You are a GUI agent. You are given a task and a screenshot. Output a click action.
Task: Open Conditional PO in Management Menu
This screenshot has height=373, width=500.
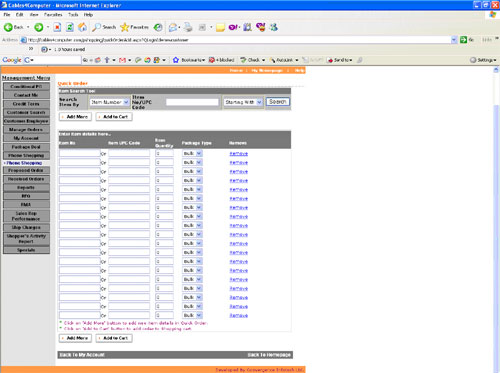[26, 87]
